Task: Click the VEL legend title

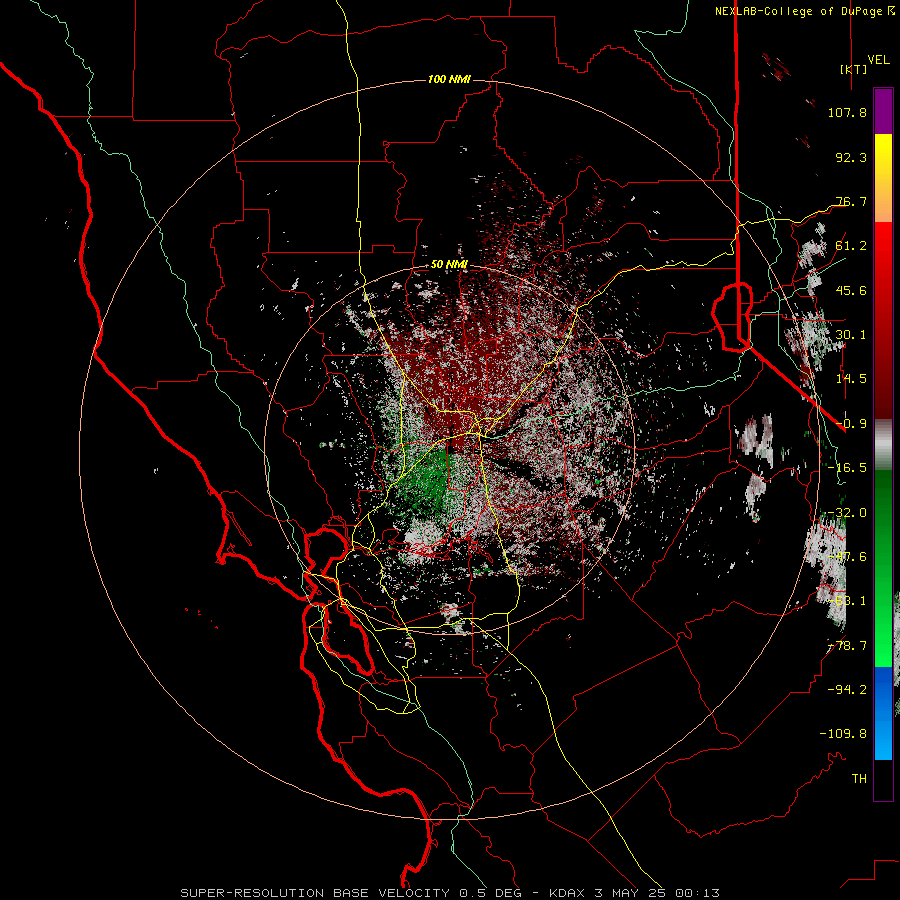Action: tap(879, 59)
